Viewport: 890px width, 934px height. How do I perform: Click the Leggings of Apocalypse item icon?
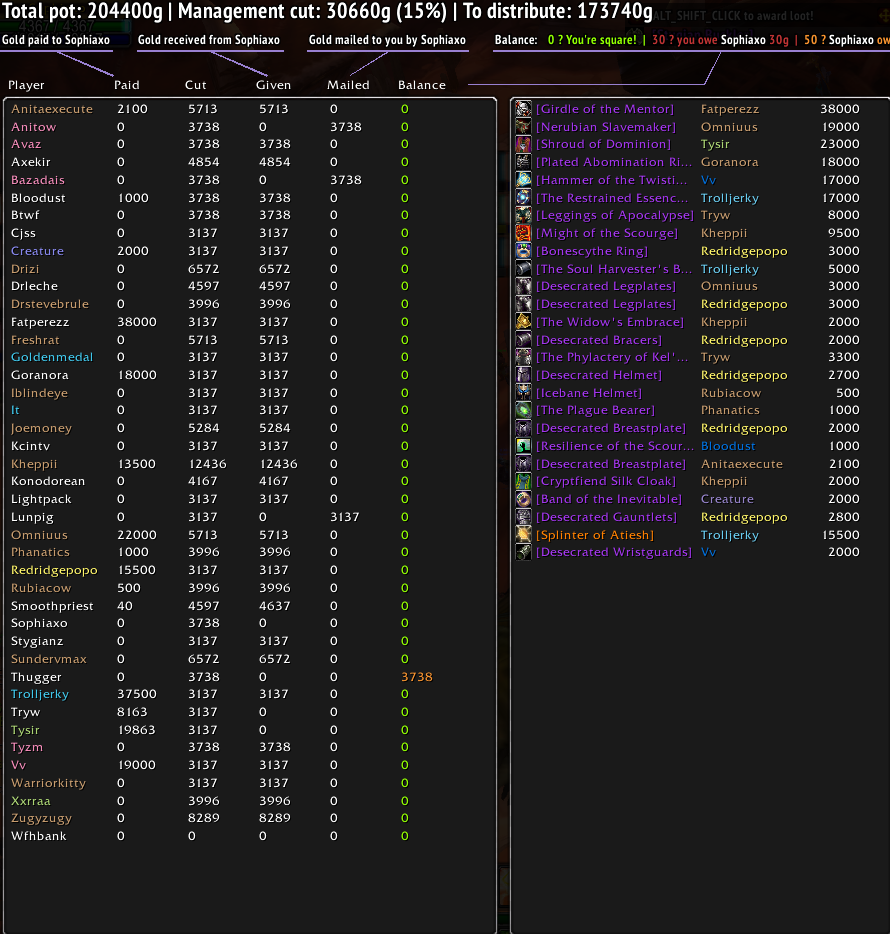click(x=523, y=215)
